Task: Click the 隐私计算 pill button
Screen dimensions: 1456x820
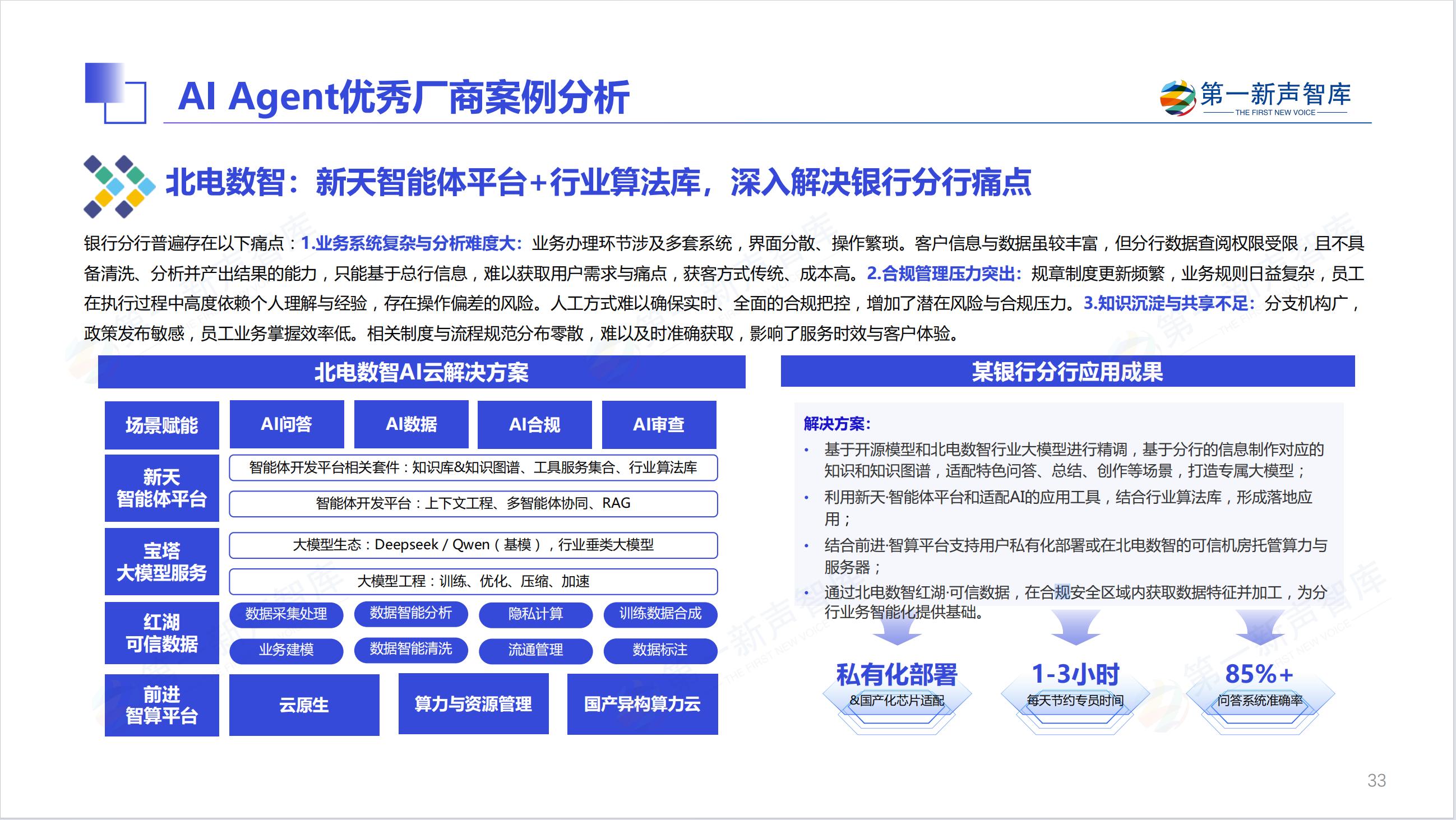Action: (x=535, y=614)
